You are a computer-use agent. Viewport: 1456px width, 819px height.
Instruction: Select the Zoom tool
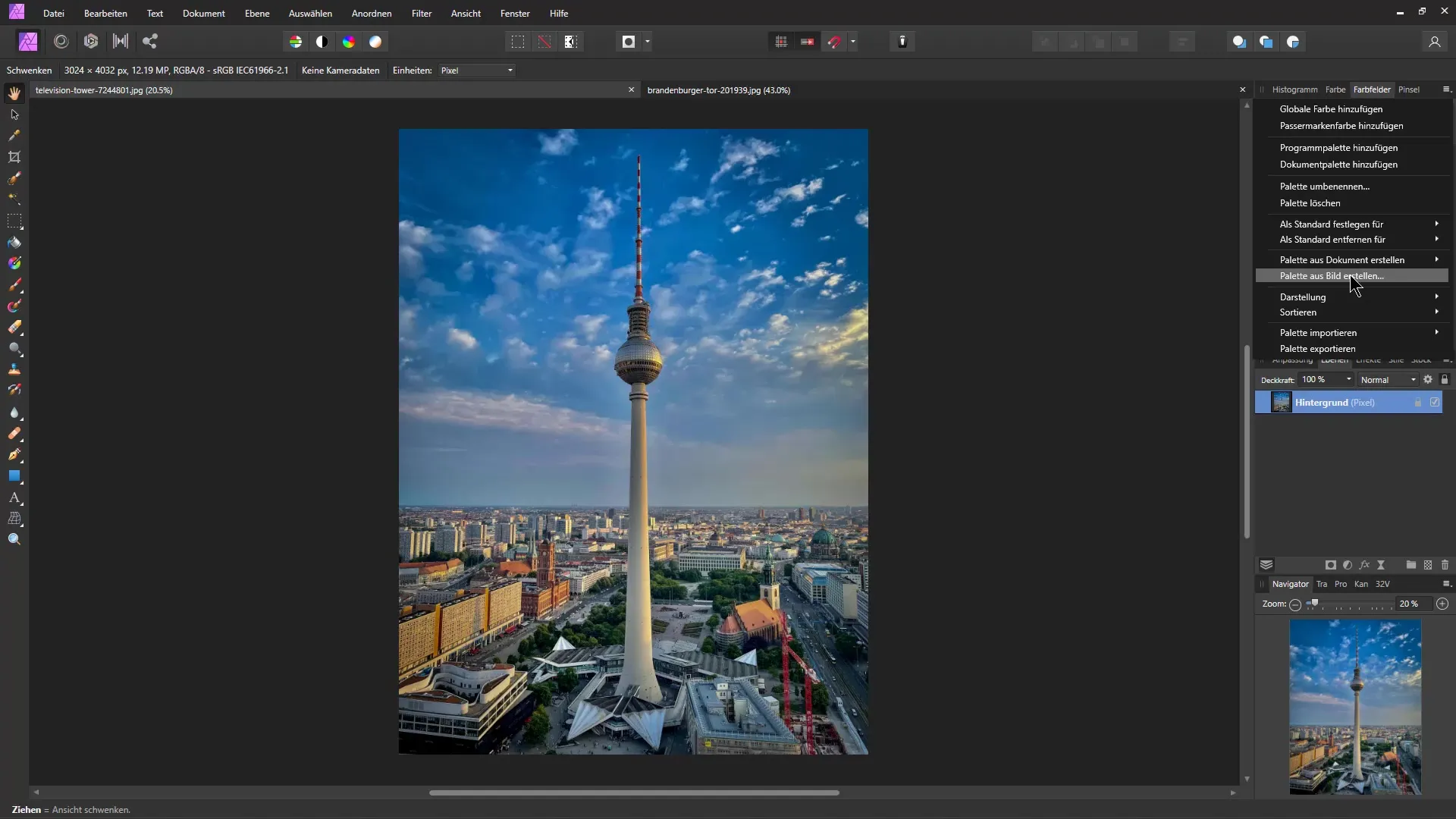point(15,540)
